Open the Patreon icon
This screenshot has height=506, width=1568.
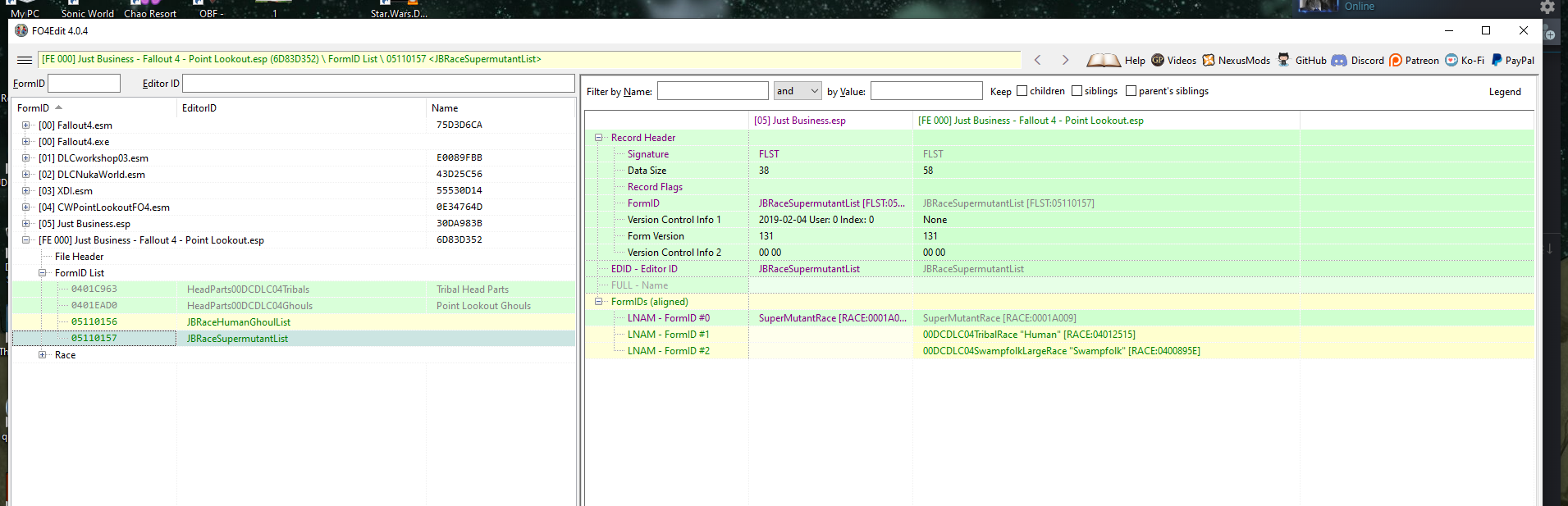click(x=1396, y=60)
